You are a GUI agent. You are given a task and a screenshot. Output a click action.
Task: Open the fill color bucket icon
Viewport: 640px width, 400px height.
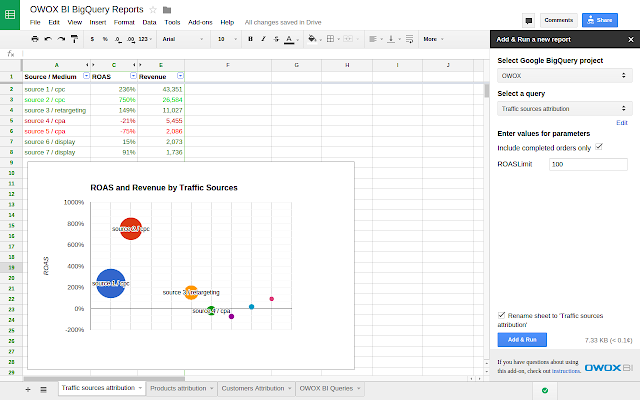pos(312,39)
